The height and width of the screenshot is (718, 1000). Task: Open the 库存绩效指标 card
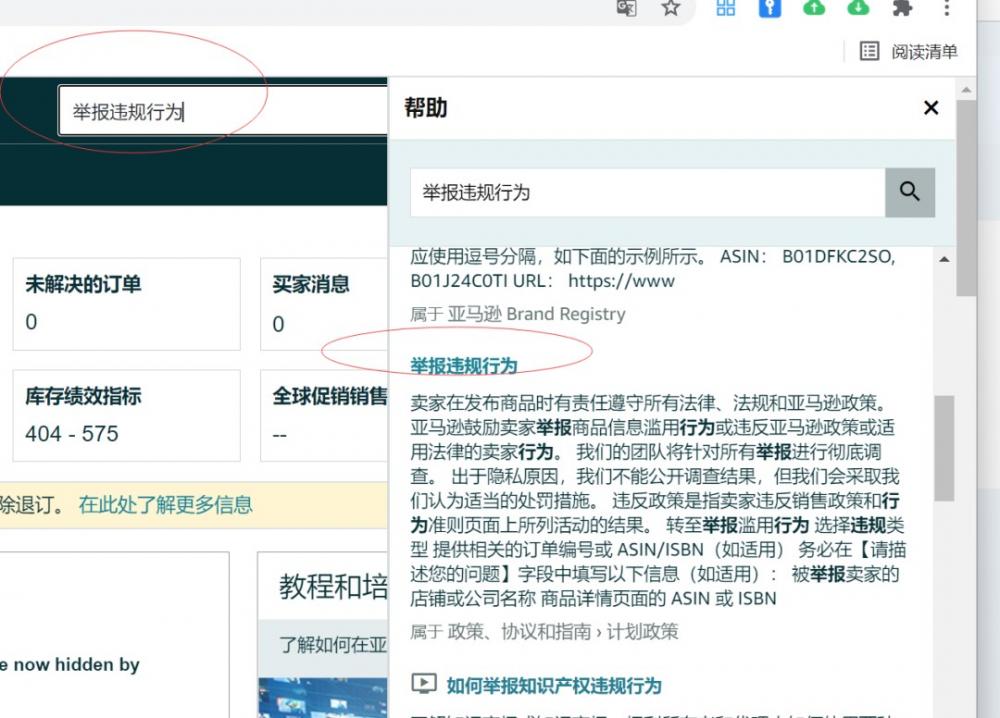coord(126,415)
